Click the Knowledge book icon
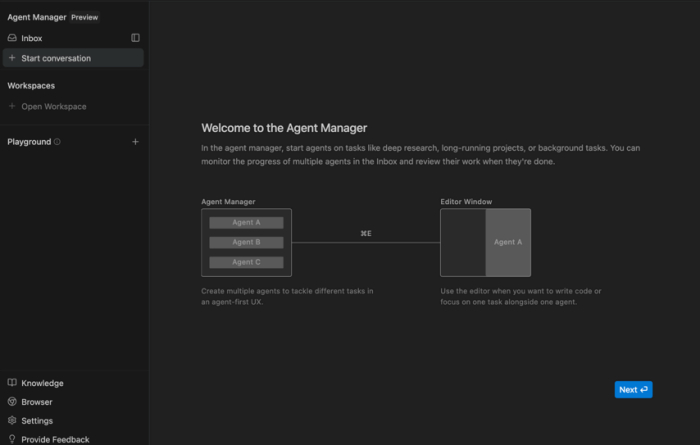 [12, 383]
